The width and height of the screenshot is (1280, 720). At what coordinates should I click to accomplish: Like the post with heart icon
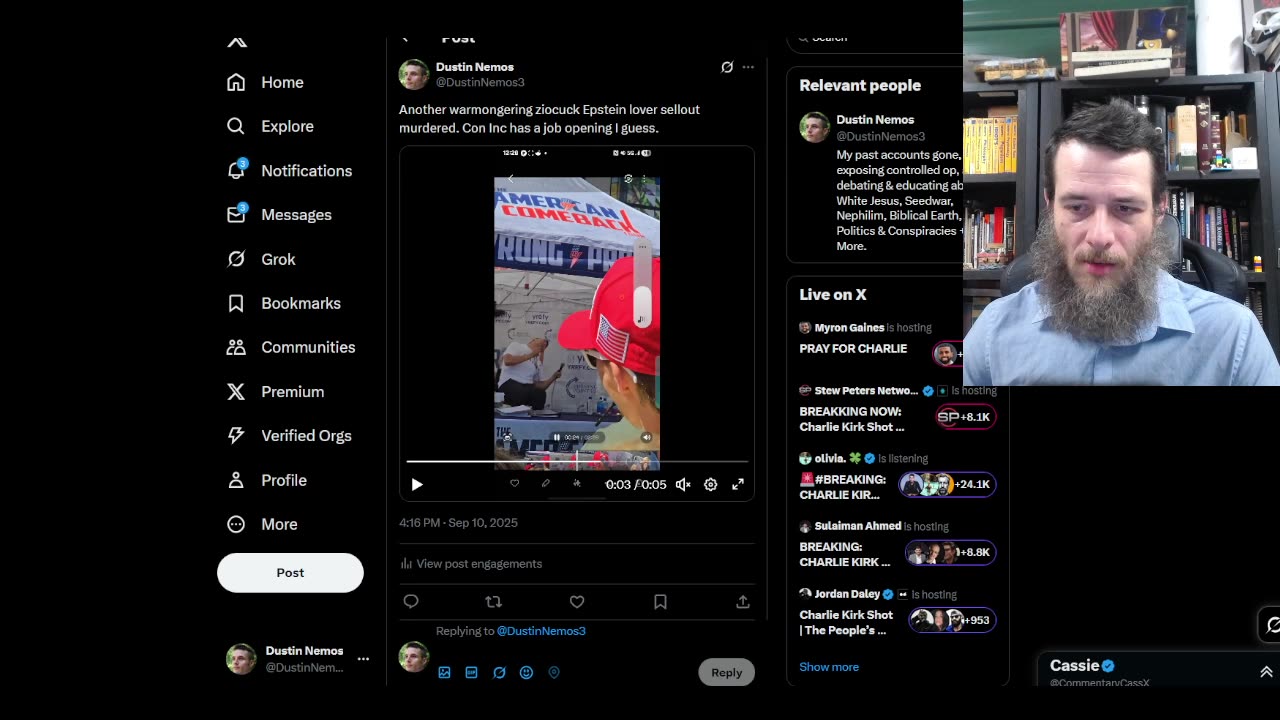point(577,601)
